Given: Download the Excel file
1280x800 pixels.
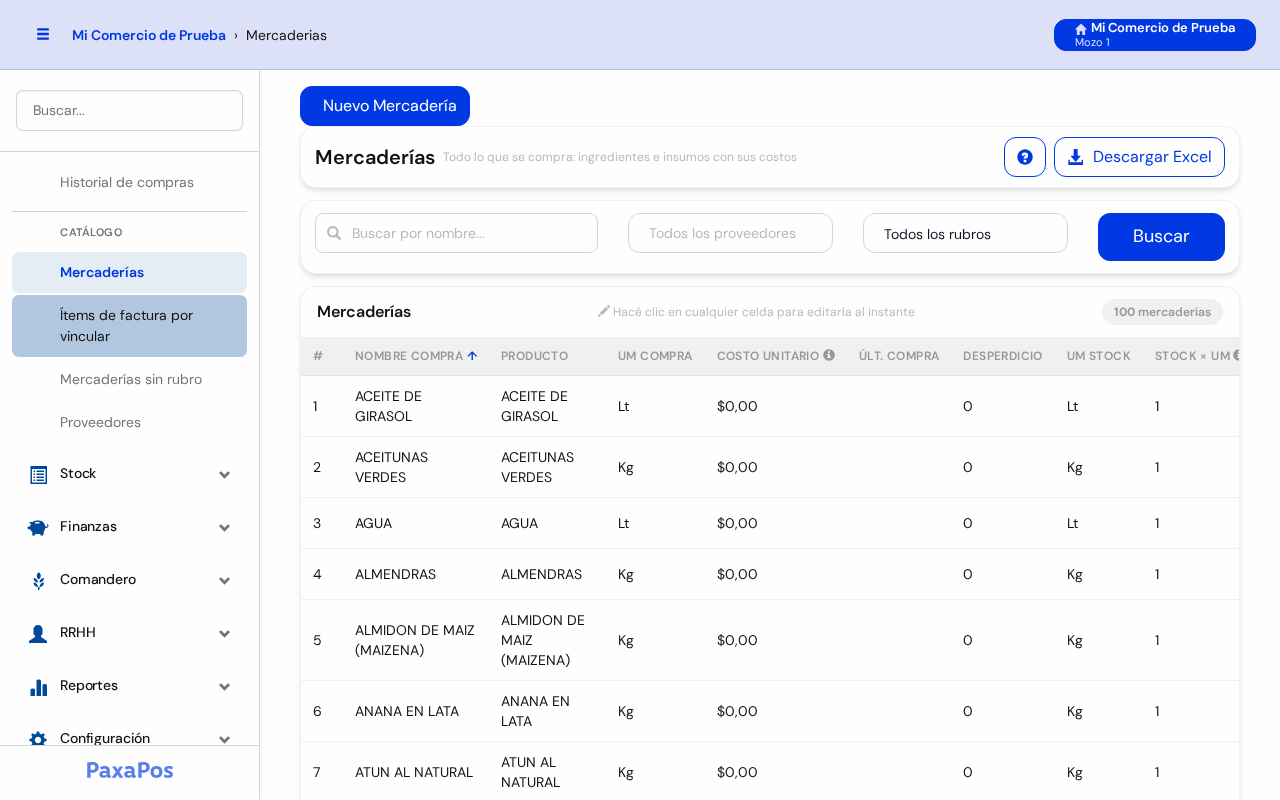Looking at the screenshot, I should click(x=1139, y=157).
